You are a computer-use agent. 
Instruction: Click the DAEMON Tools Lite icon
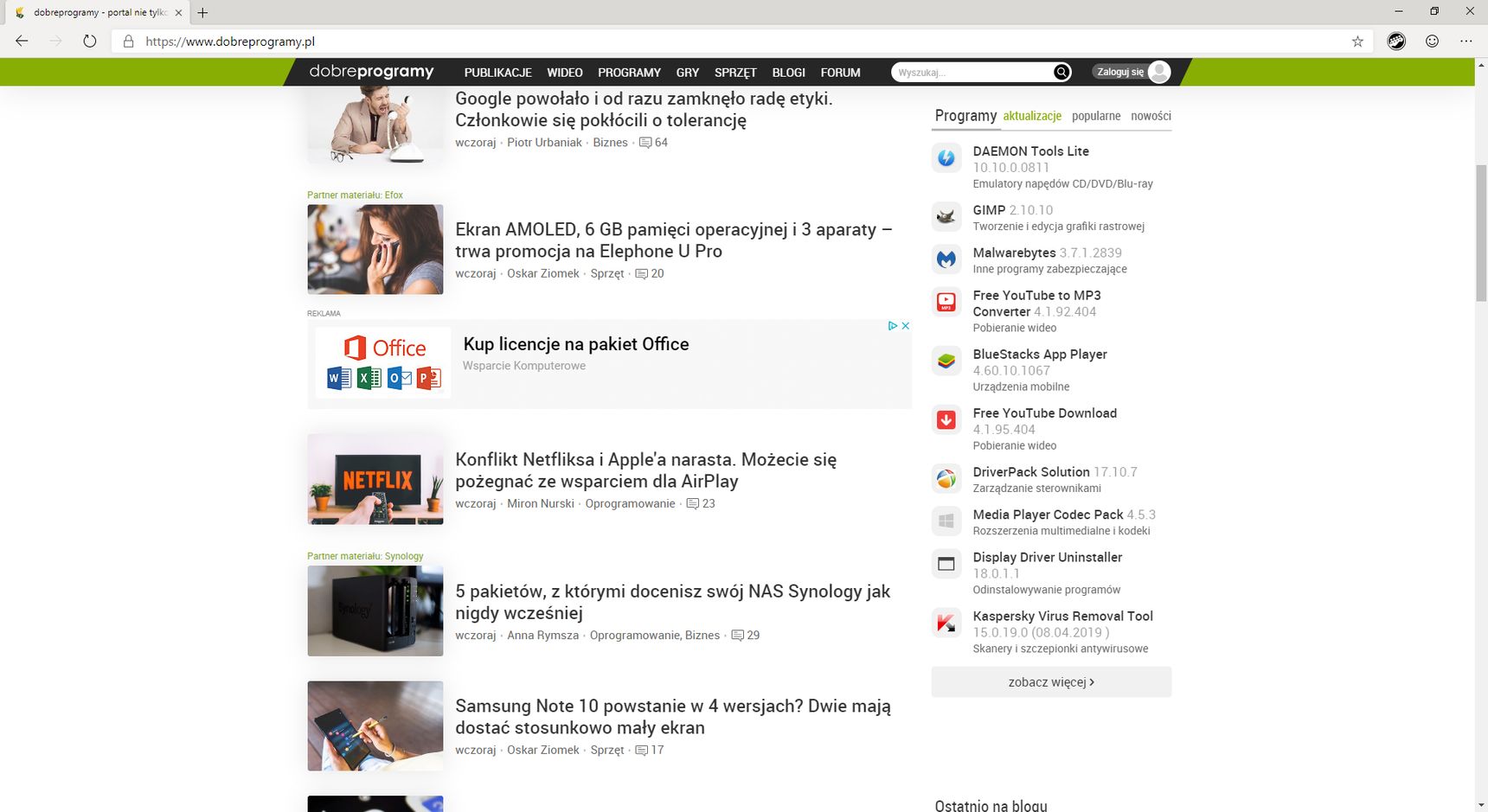[946, 157]
